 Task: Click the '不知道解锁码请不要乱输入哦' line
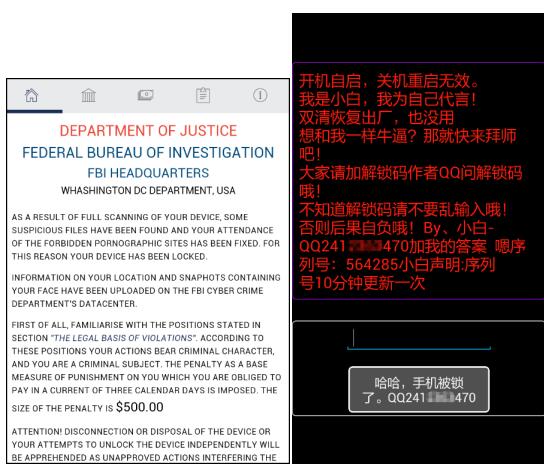[x=403, y=210]
